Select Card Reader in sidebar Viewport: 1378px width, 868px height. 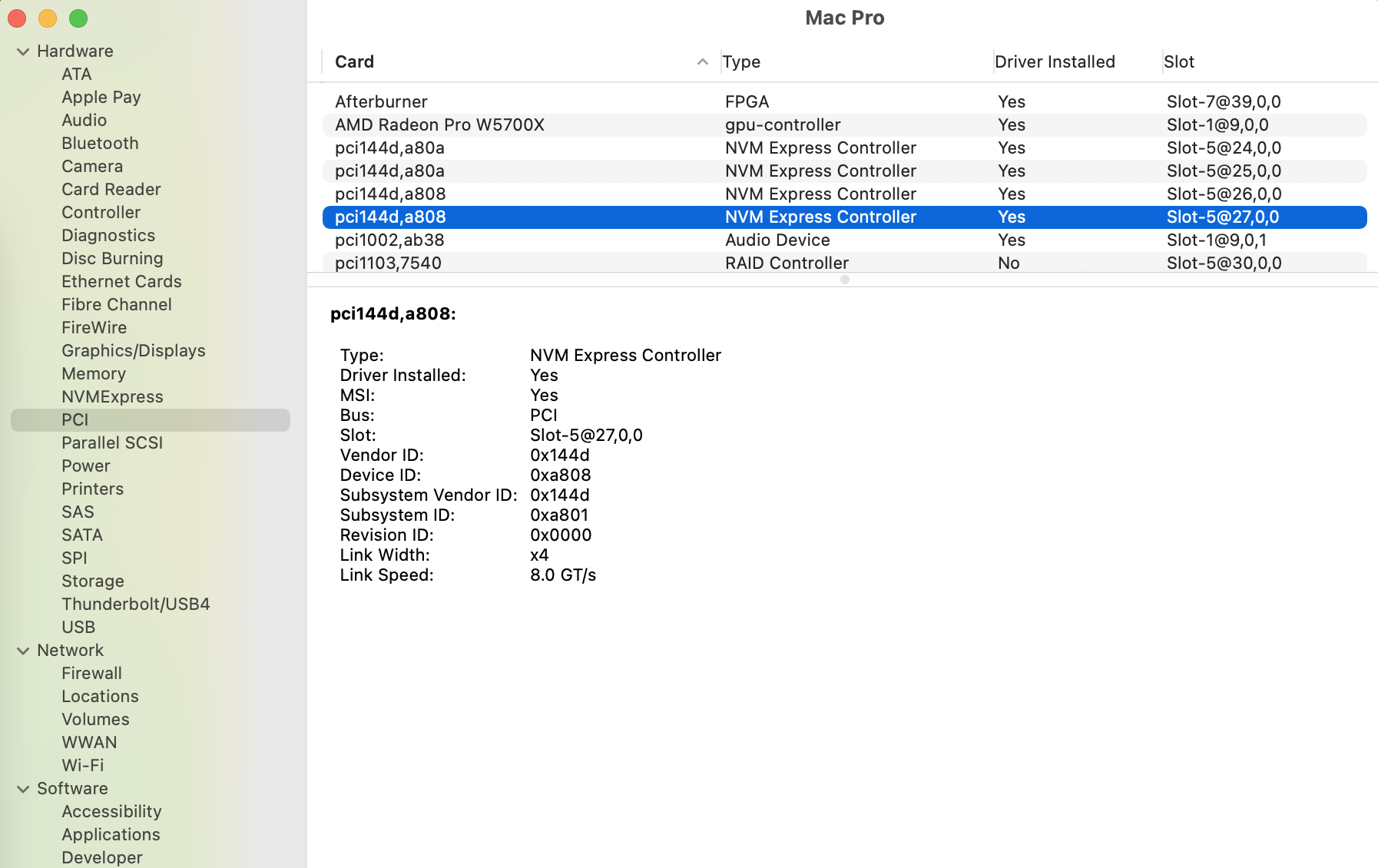click(111, 190)
